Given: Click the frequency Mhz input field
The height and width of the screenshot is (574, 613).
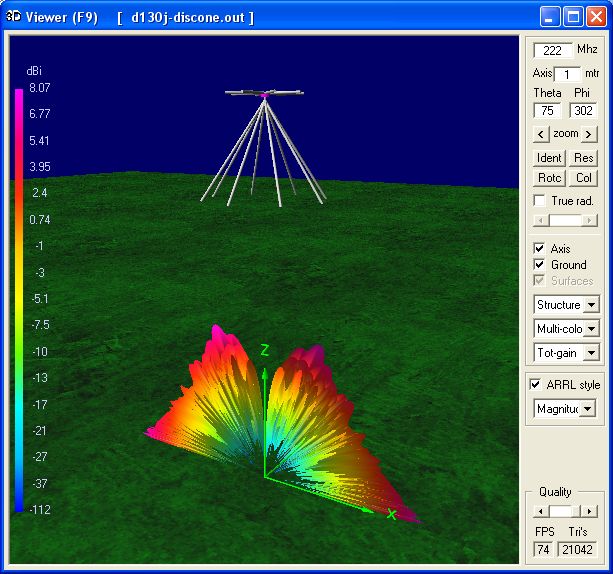Looking at the screenshot, I should [551, 50].
